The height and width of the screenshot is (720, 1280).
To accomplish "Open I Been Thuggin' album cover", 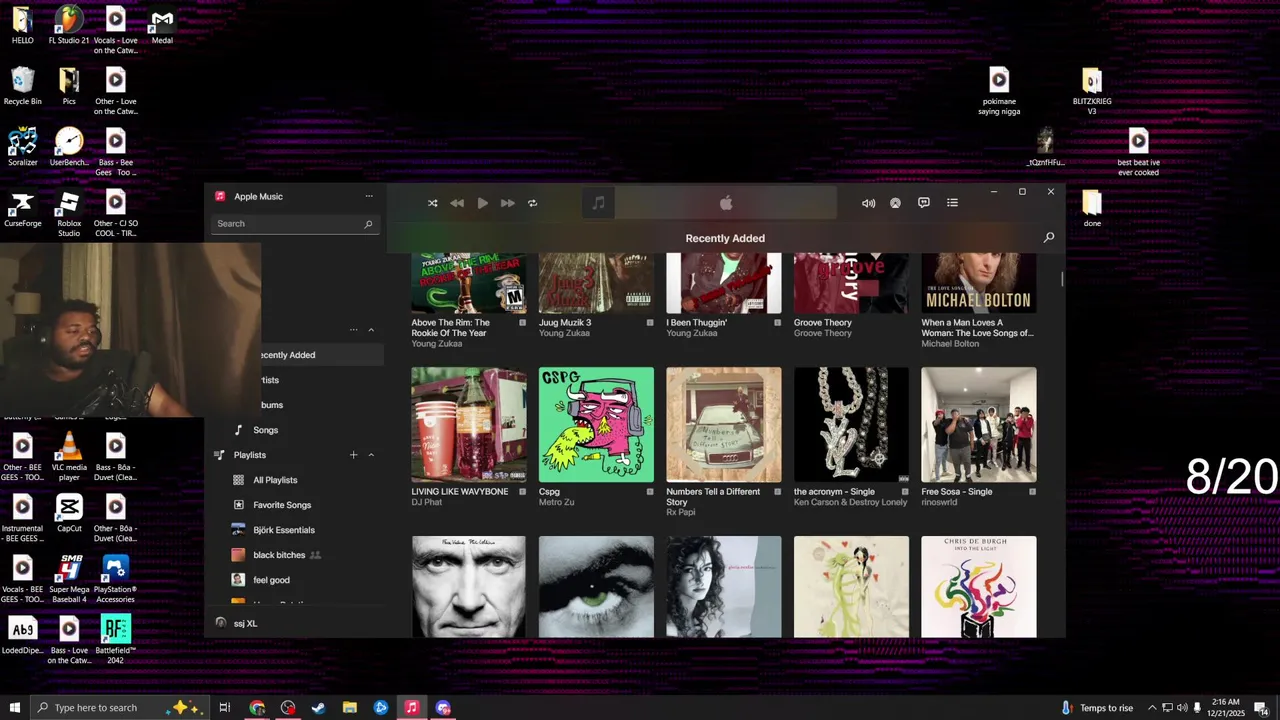I will click(x=724, y=283).
